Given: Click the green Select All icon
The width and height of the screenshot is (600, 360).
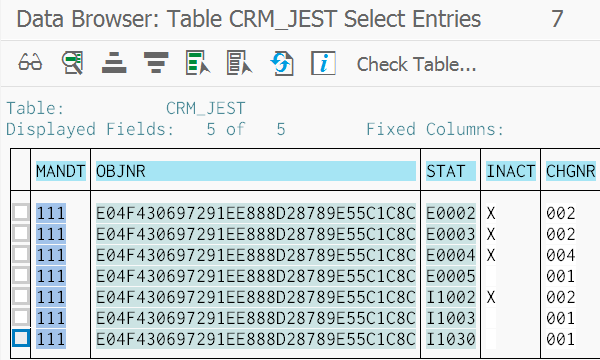Looking at the screenshot, I should [198, 62].
